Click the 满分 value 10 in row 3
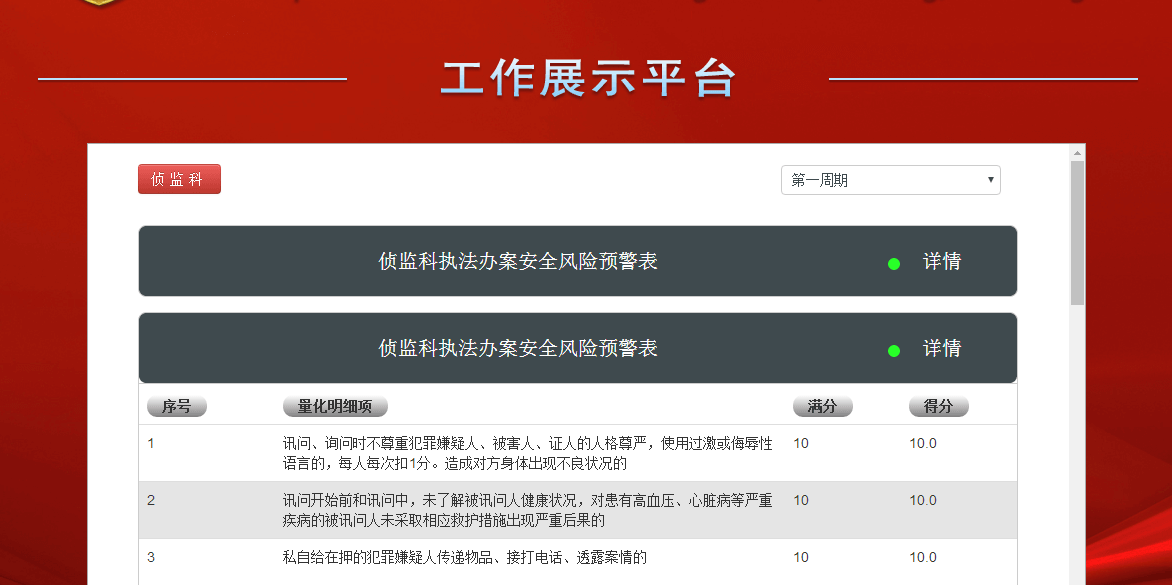The width and height of the screenshot is (1172, 585). click(x=801, y=557)
